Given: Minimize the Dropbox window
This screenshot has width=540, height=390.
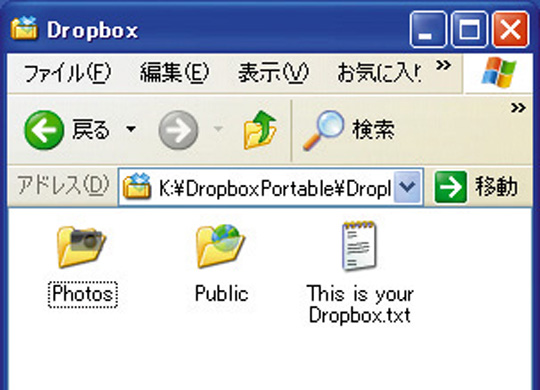Looking at the screenshot, I should [x=428, y=29].
